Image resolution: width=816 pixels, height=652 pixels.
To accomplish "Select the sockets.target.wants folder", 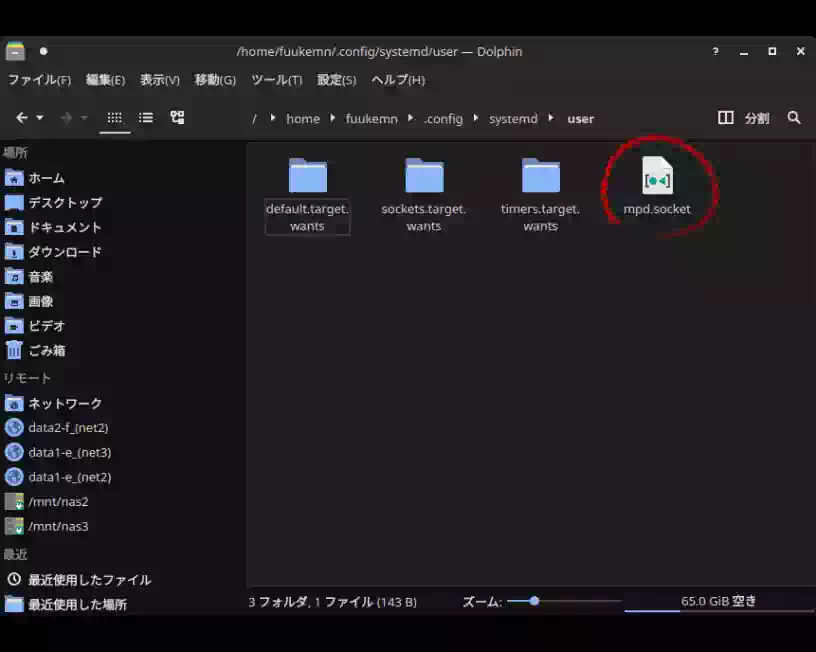I will [424, 195].
